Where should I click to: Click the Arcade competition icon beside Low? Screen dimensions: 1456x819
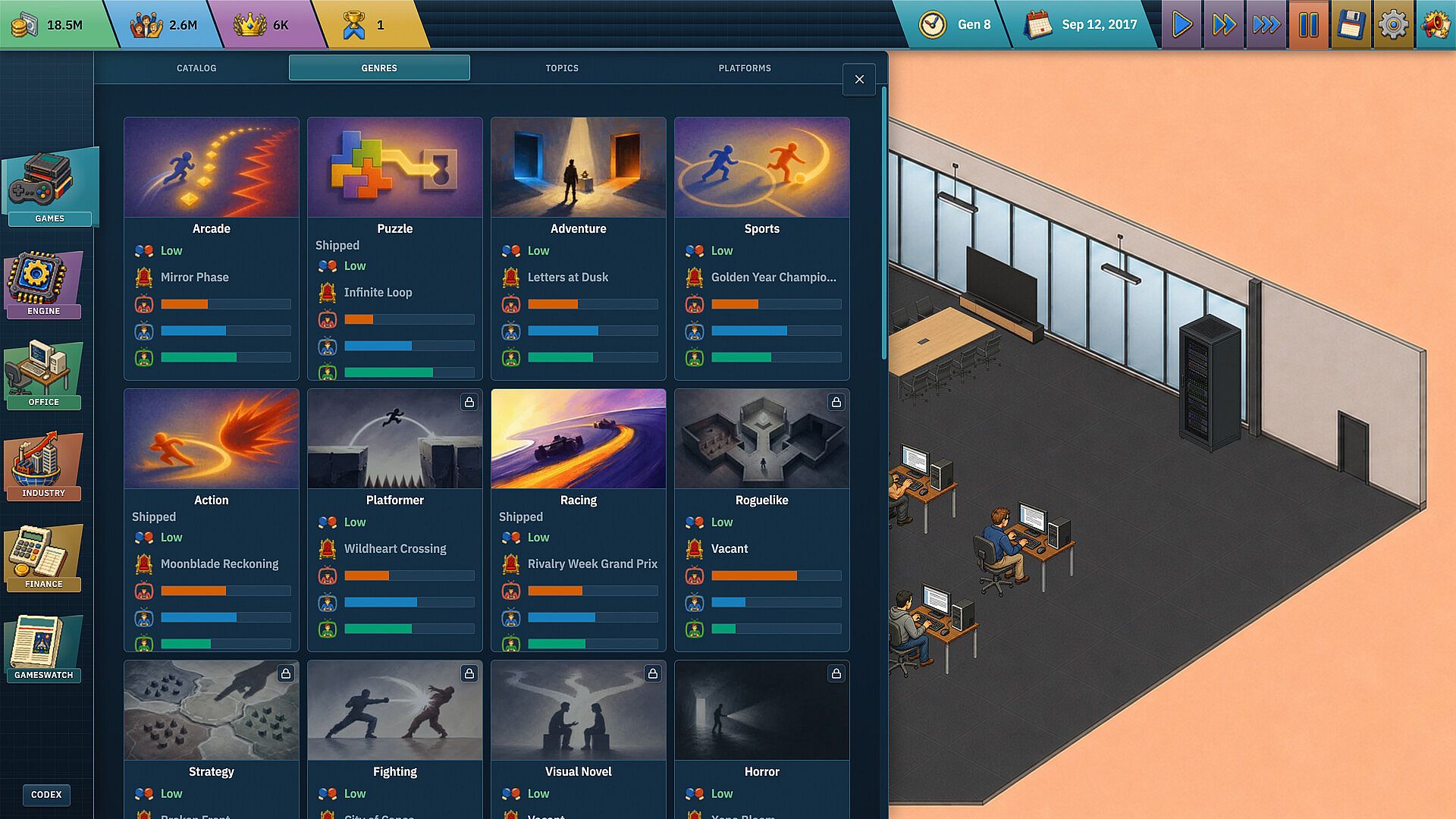click(x=144, y=251)
